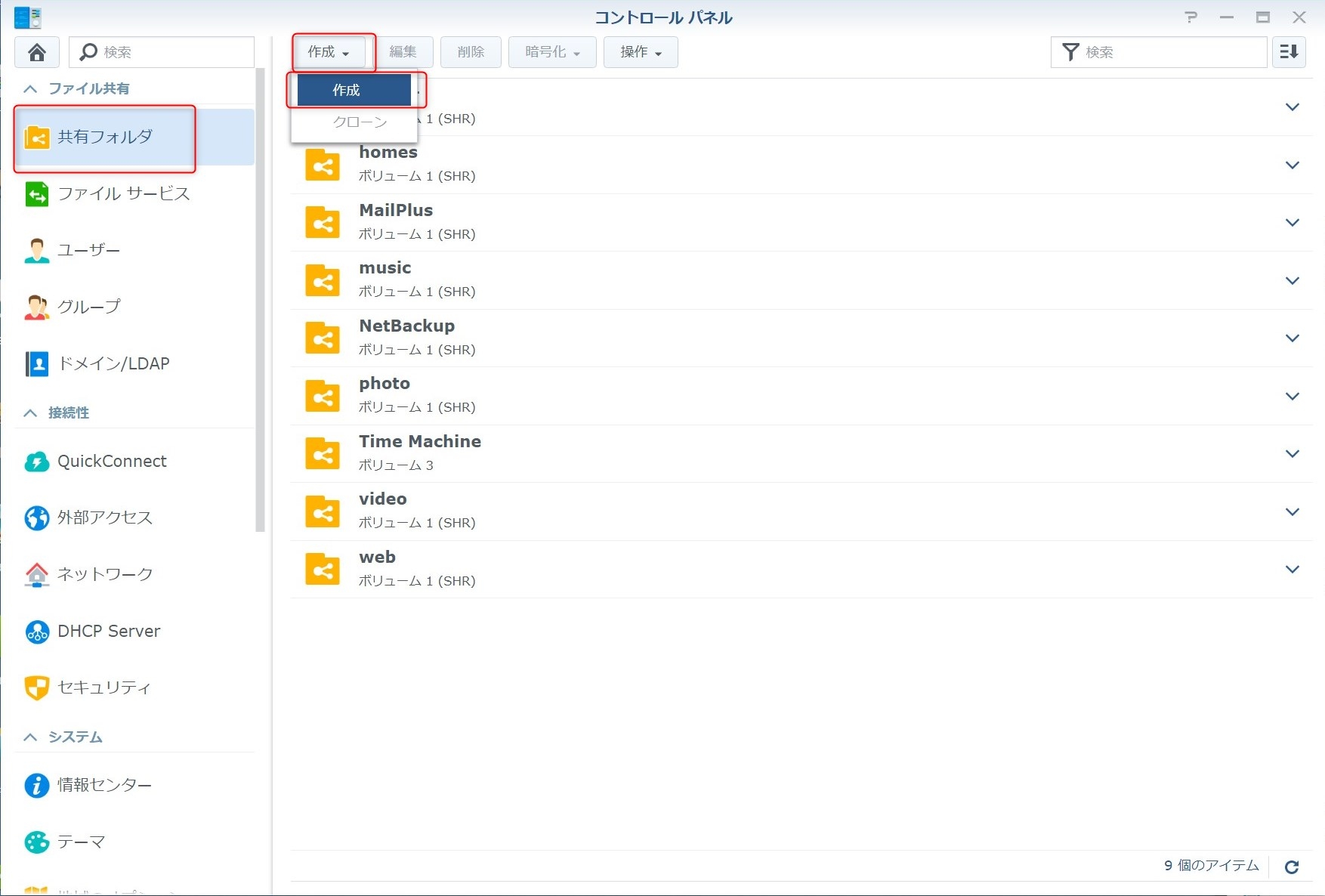Screen dimensions: 1325x896
Task: Expand the Time Machine folder details
Action: [1292, 454]
